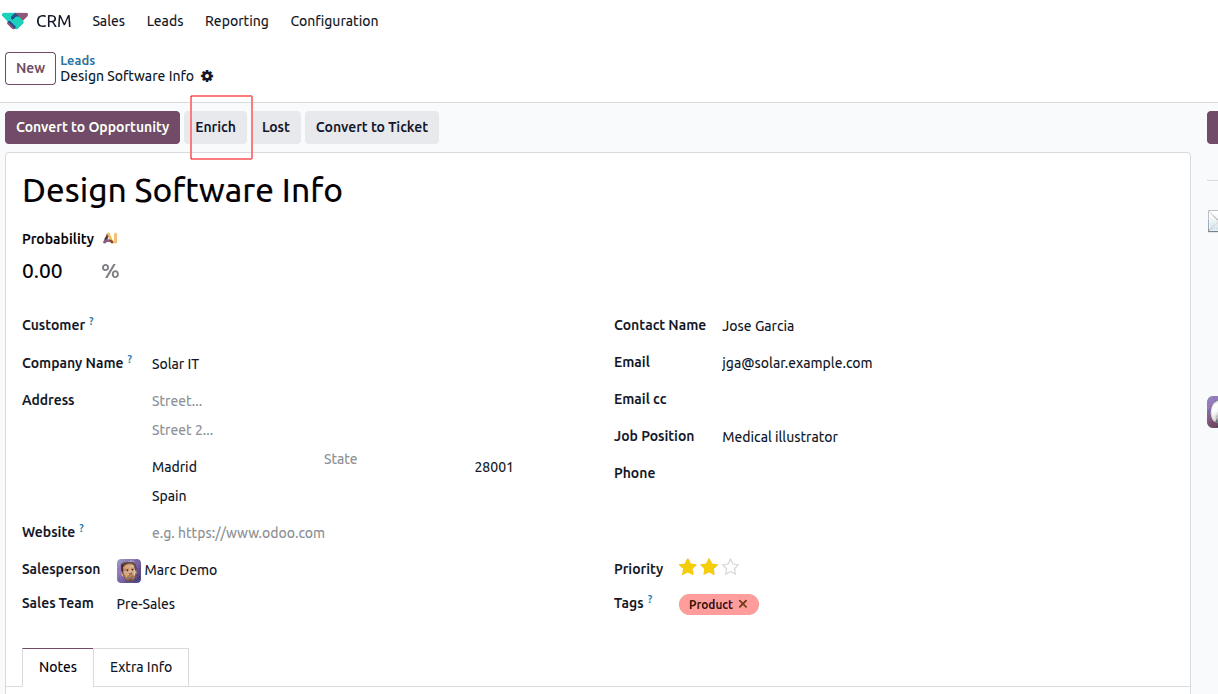Remove the Product tag with its x
The height and width of the screenshot is (694, 1218).
tap(743, 604)
